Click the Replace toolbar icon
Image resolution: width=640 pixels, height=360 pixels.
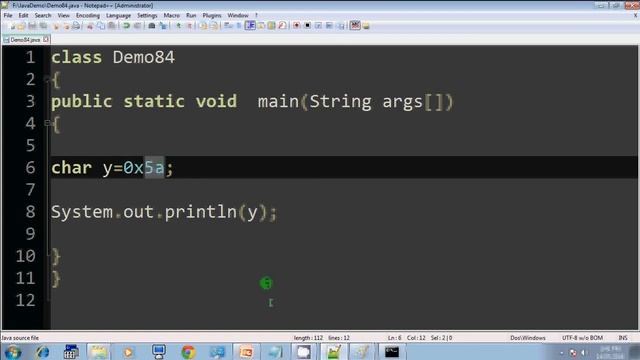(163, 26)
